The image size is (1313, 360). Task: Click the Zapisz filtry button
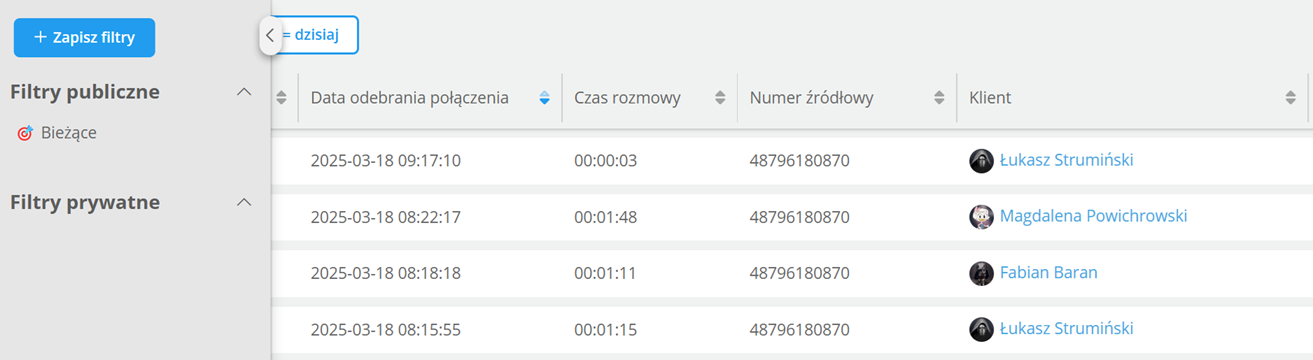(84, 37)
